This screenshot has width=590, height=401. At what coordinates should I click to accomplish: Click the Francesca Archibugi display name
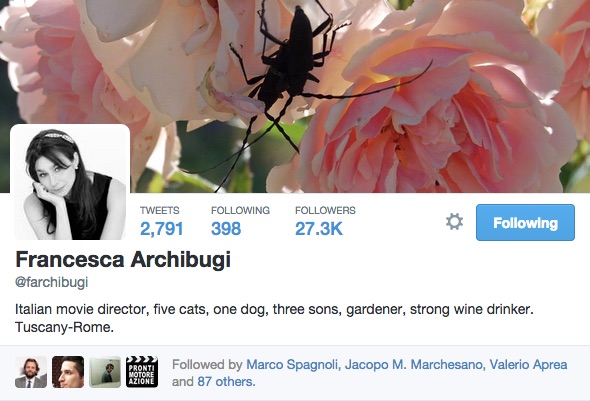[123, 260]
